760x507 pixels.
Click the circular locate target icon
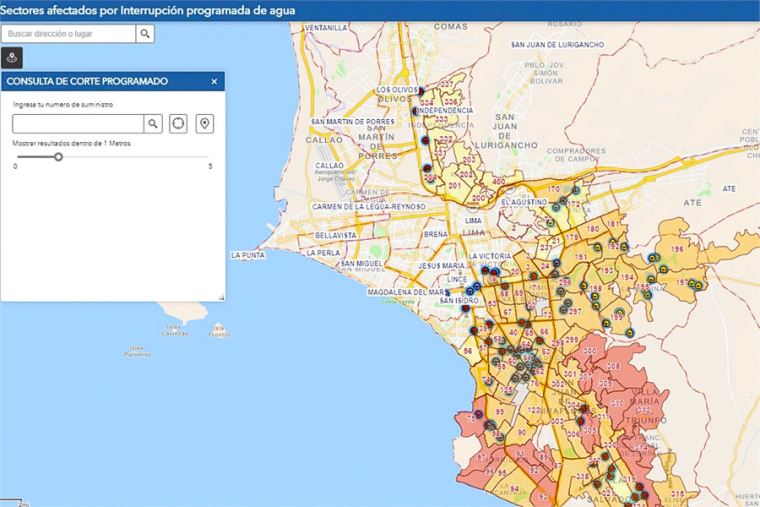point(179,124)
